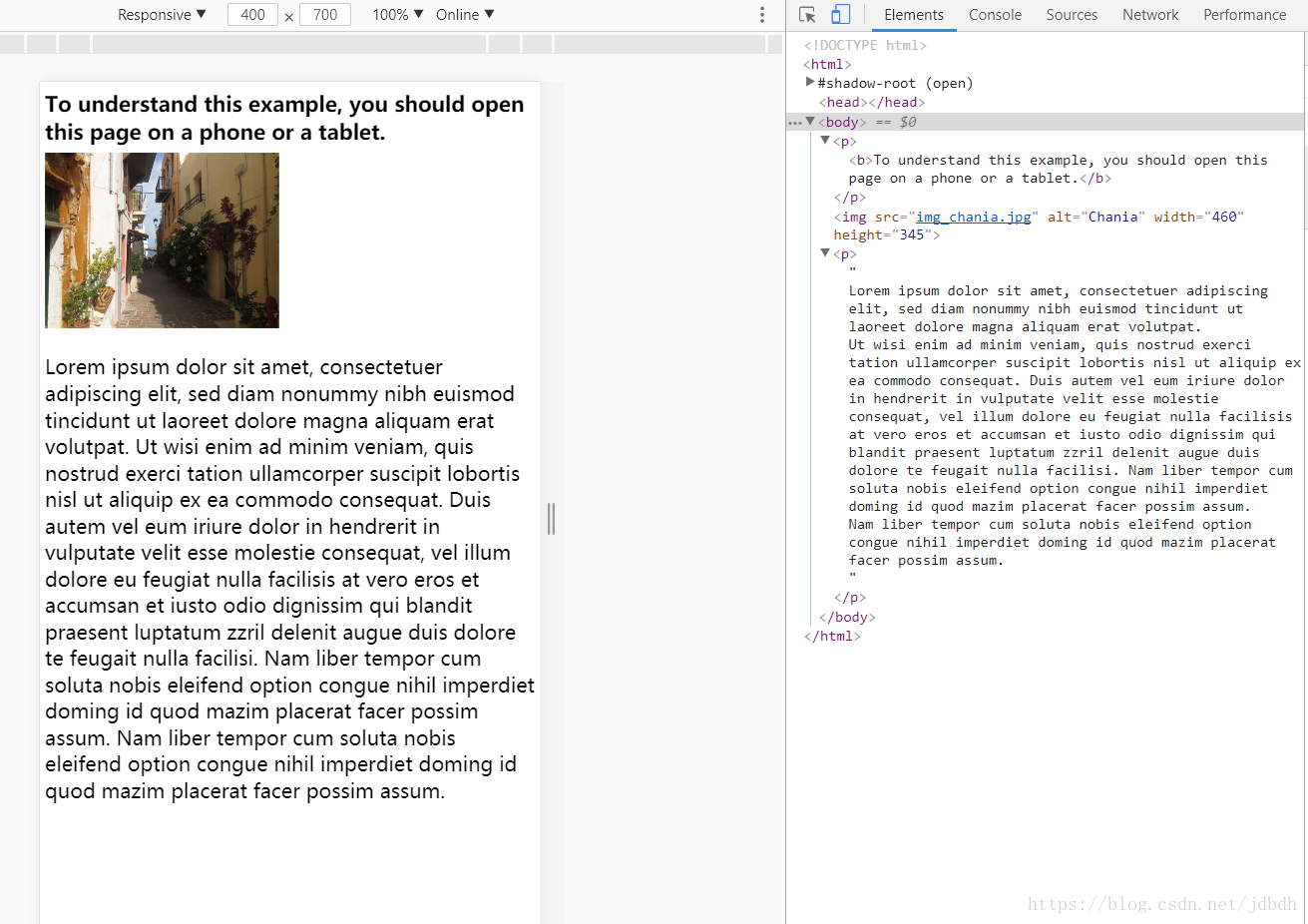Viewport: 1308px width, 924px height.
Task: Collapse the second p node containing Lorem ipsum
Action: 825,253
